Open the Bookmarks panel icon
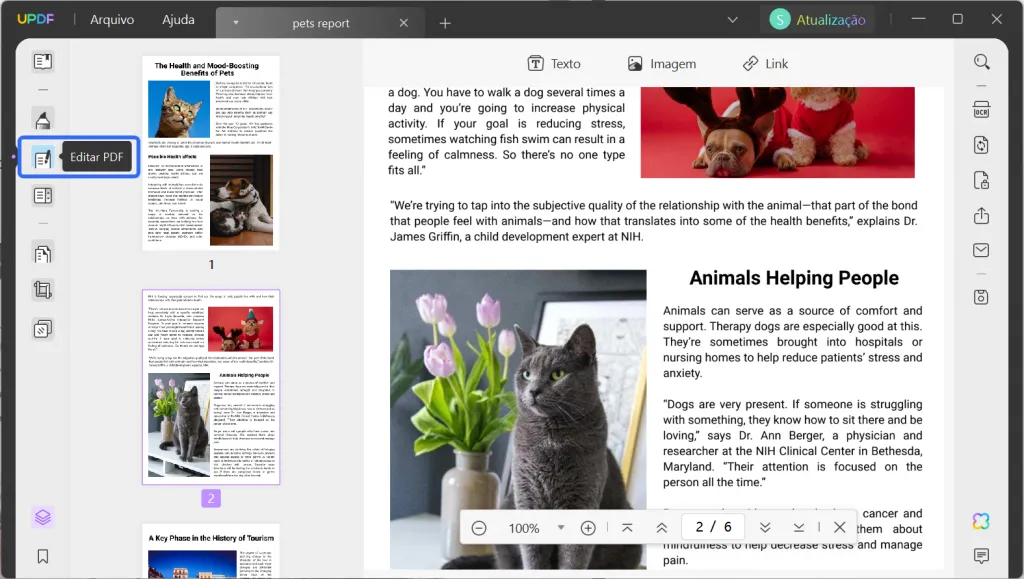This screenshot has width=1024, height=579. [42, 555]
